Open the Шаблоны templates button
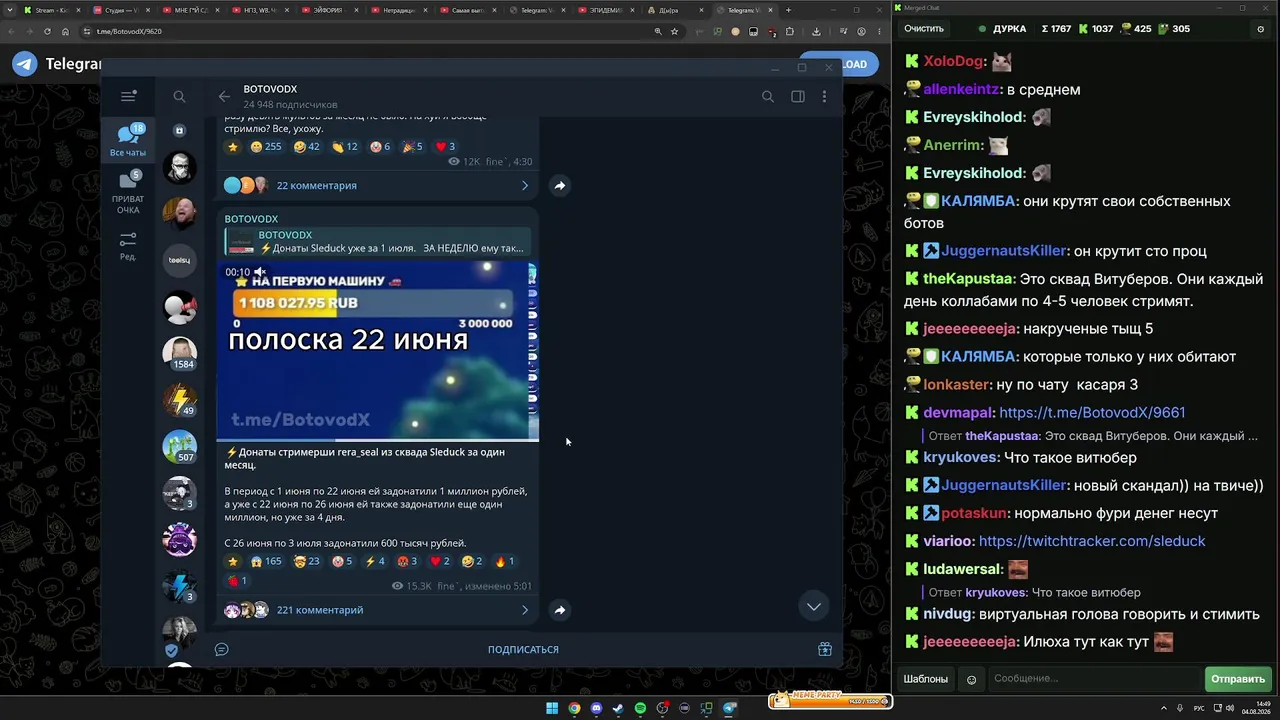Viewport: 1280px width, 720px height. (926, 679)
